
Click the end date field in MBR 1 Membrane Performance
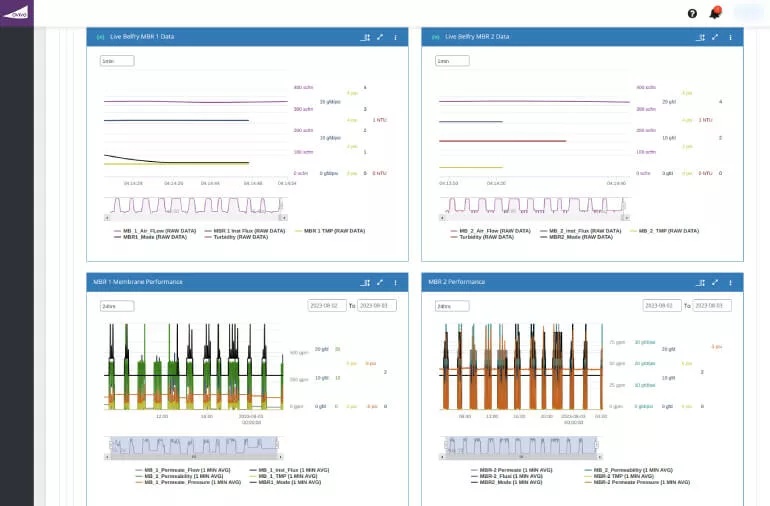point(377,306)
